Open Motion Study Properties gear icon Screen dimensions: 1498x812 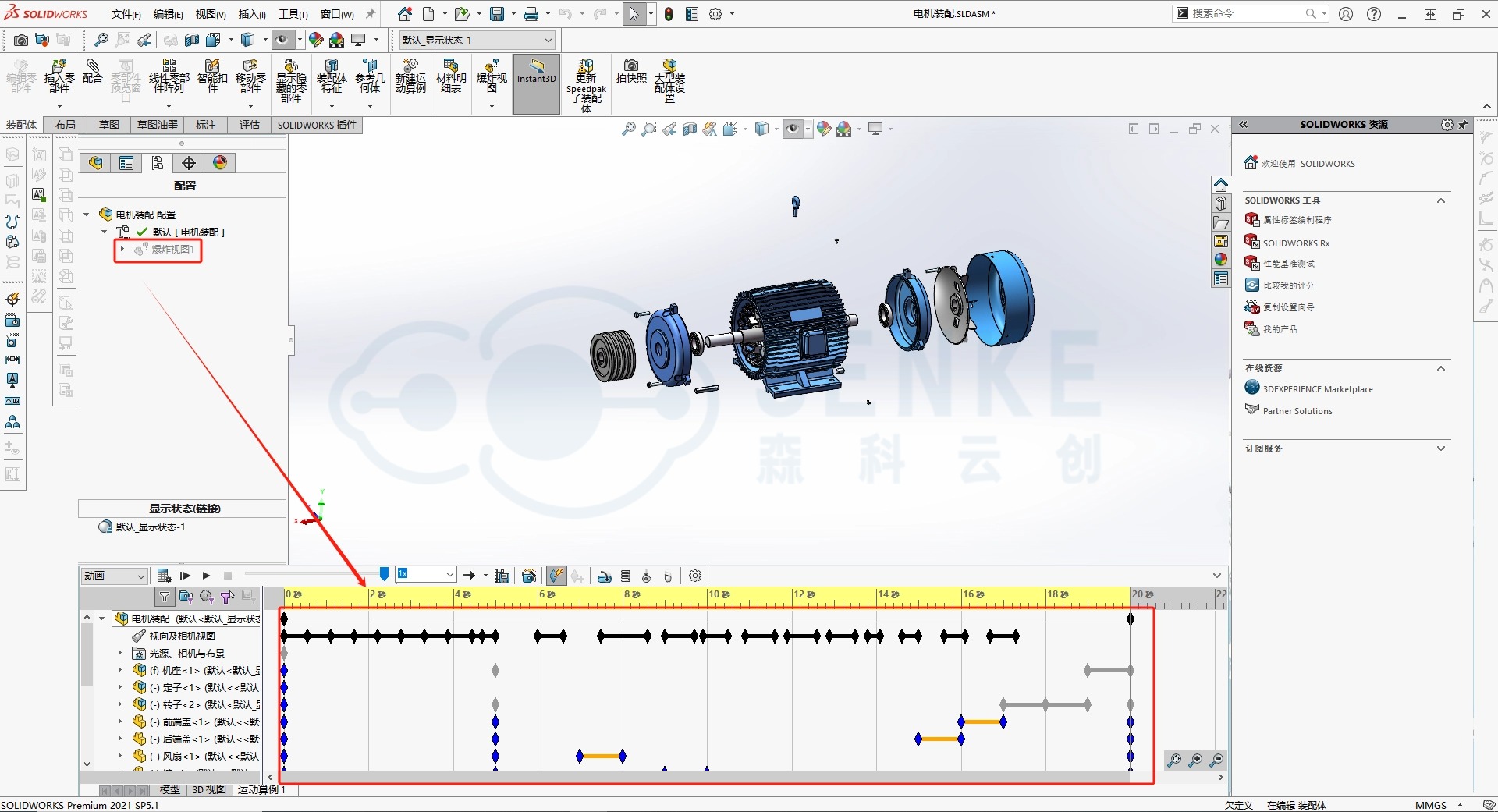(x=695, y=576)
